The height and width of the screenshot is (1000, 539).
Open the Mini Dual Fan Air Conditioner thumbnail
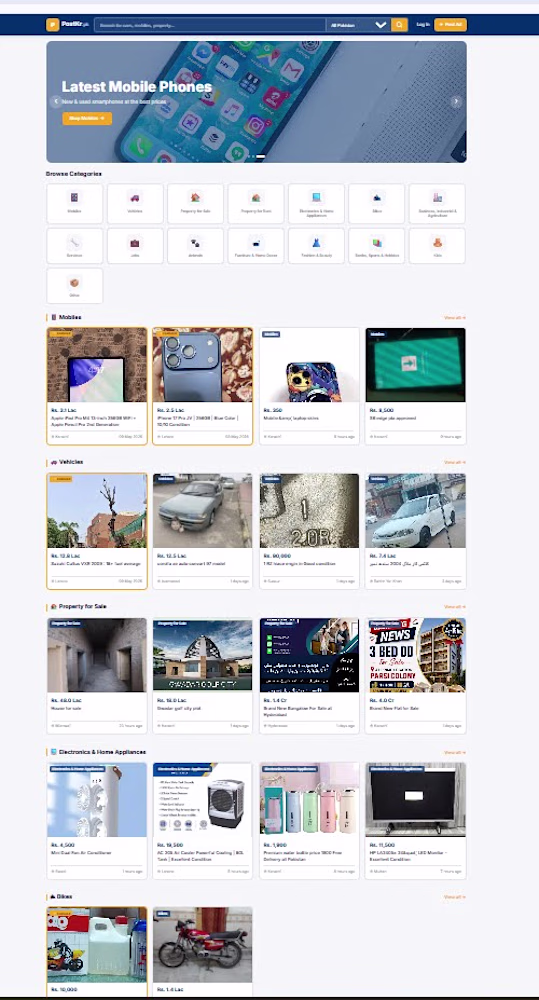point(97,800)
